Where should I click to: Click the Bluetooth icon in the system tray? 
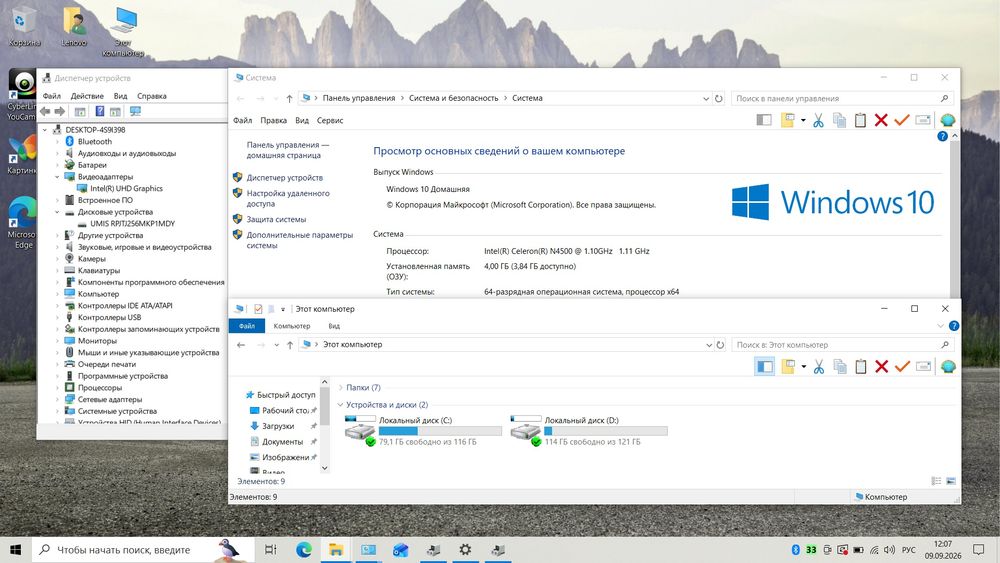(795, 550)
